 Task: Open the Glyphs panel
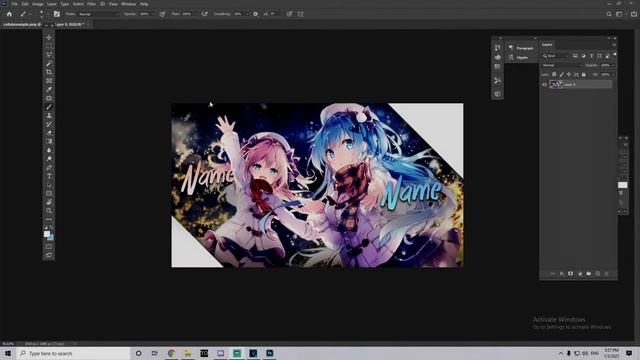click(521, 58)
